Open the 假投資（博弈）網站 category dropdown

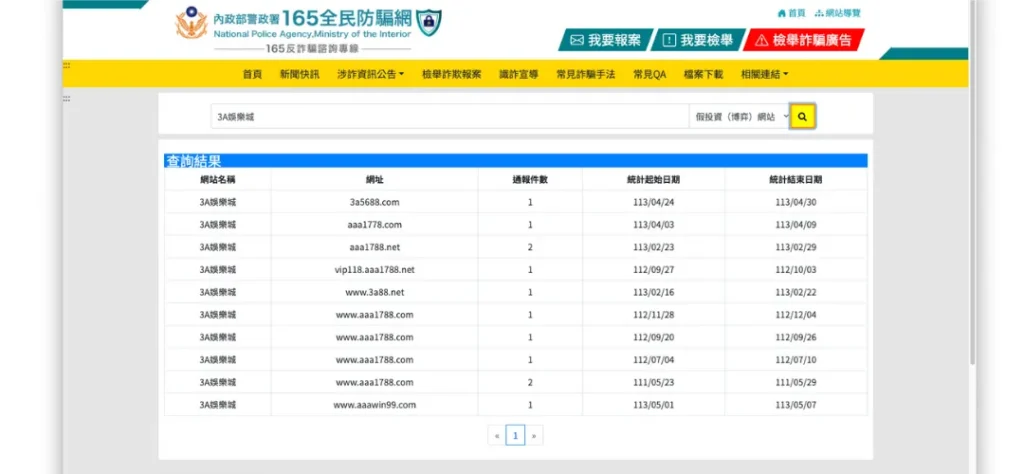click(739, 117)
